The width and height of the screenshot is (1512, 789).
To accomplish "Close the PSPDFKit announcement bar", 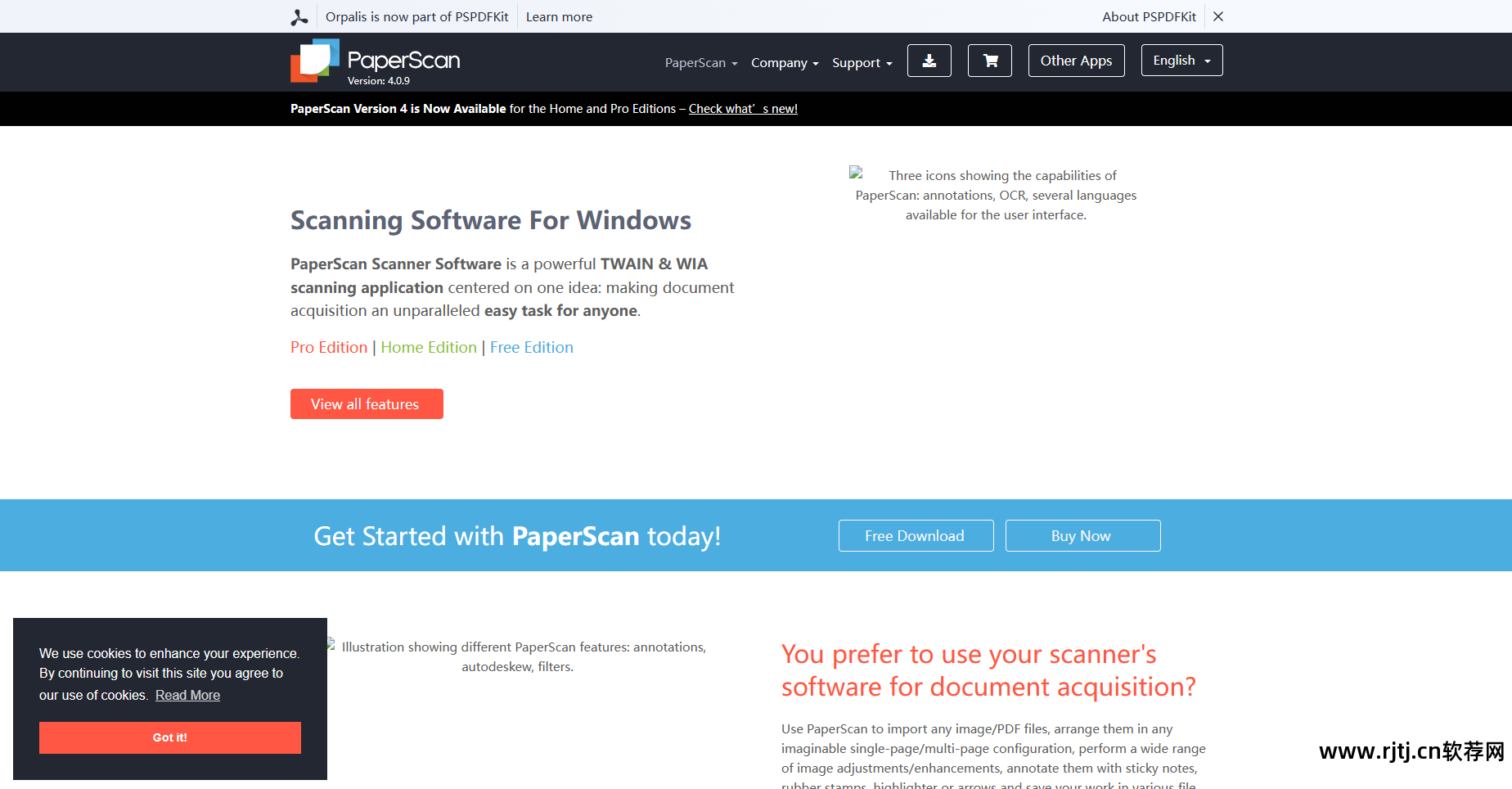I will [x=1218, y=16].
